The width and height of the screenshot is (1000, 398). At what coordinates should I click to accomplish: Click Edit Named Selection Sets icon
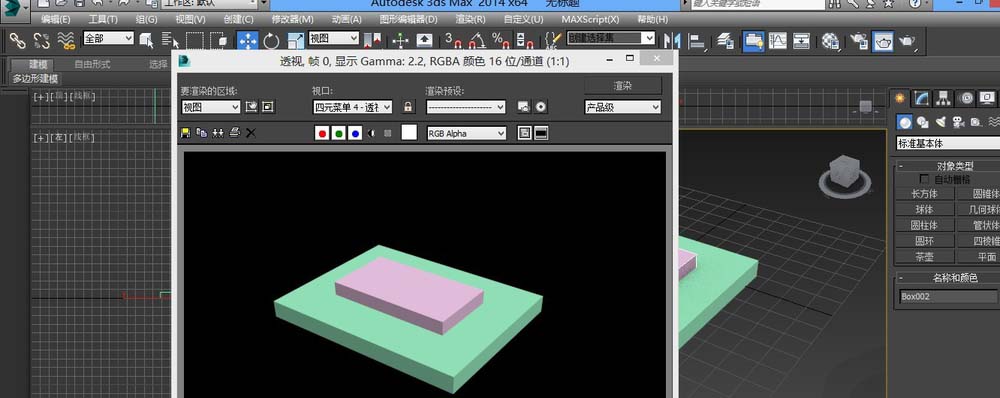[553, 41]
